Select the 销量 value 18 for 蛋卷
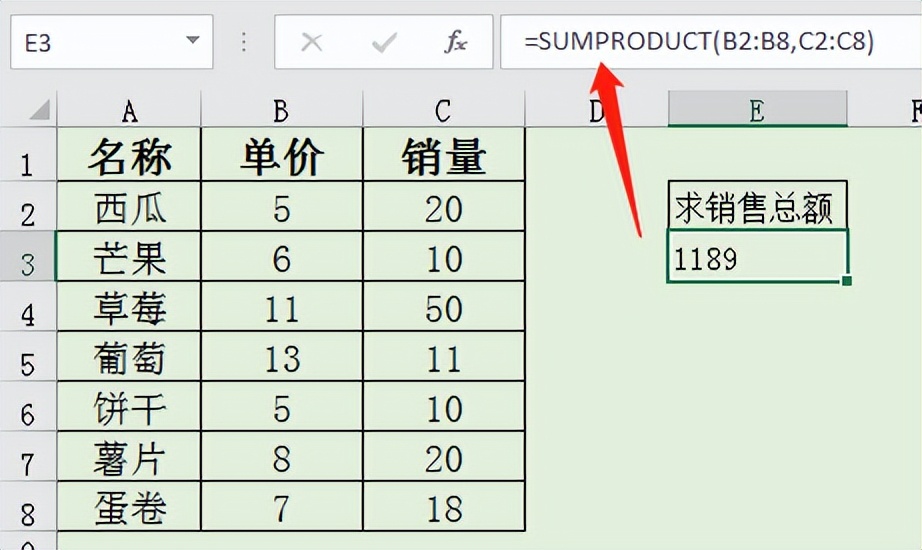This screenshot has height=550, width=922. click(x=443, y=508)
